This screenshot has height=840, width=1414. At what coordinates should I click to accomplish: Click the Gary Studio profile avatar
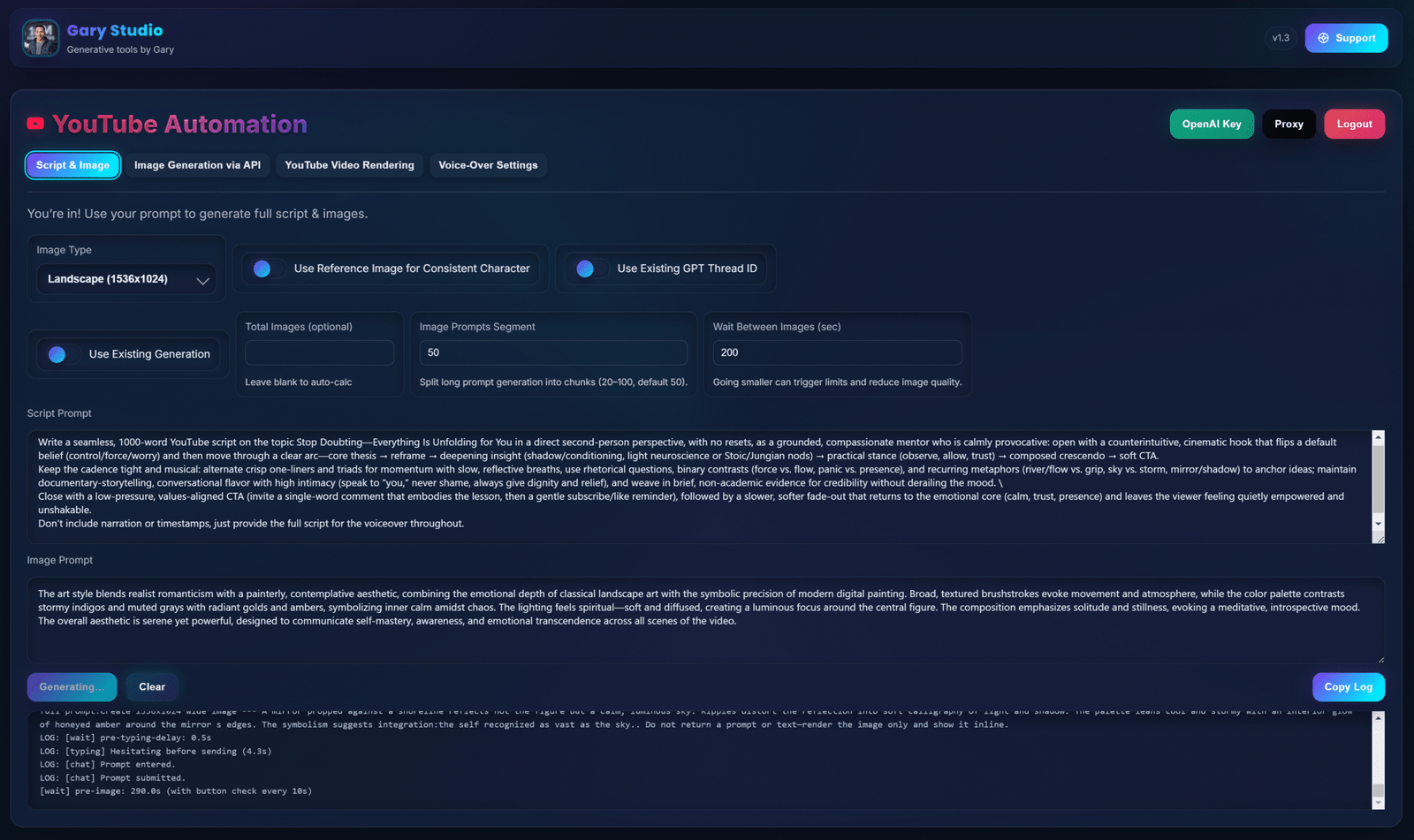(x=41, y=38)
